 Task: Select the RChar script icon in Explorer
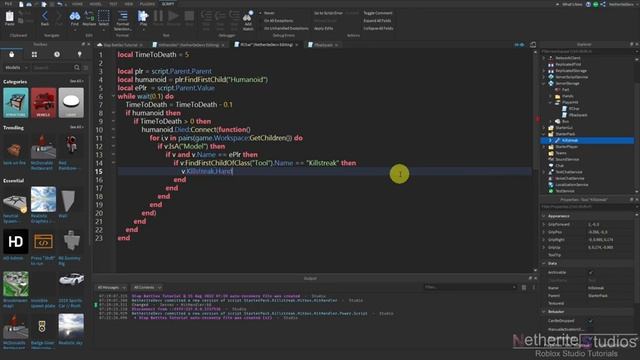[x=564, y=109]
